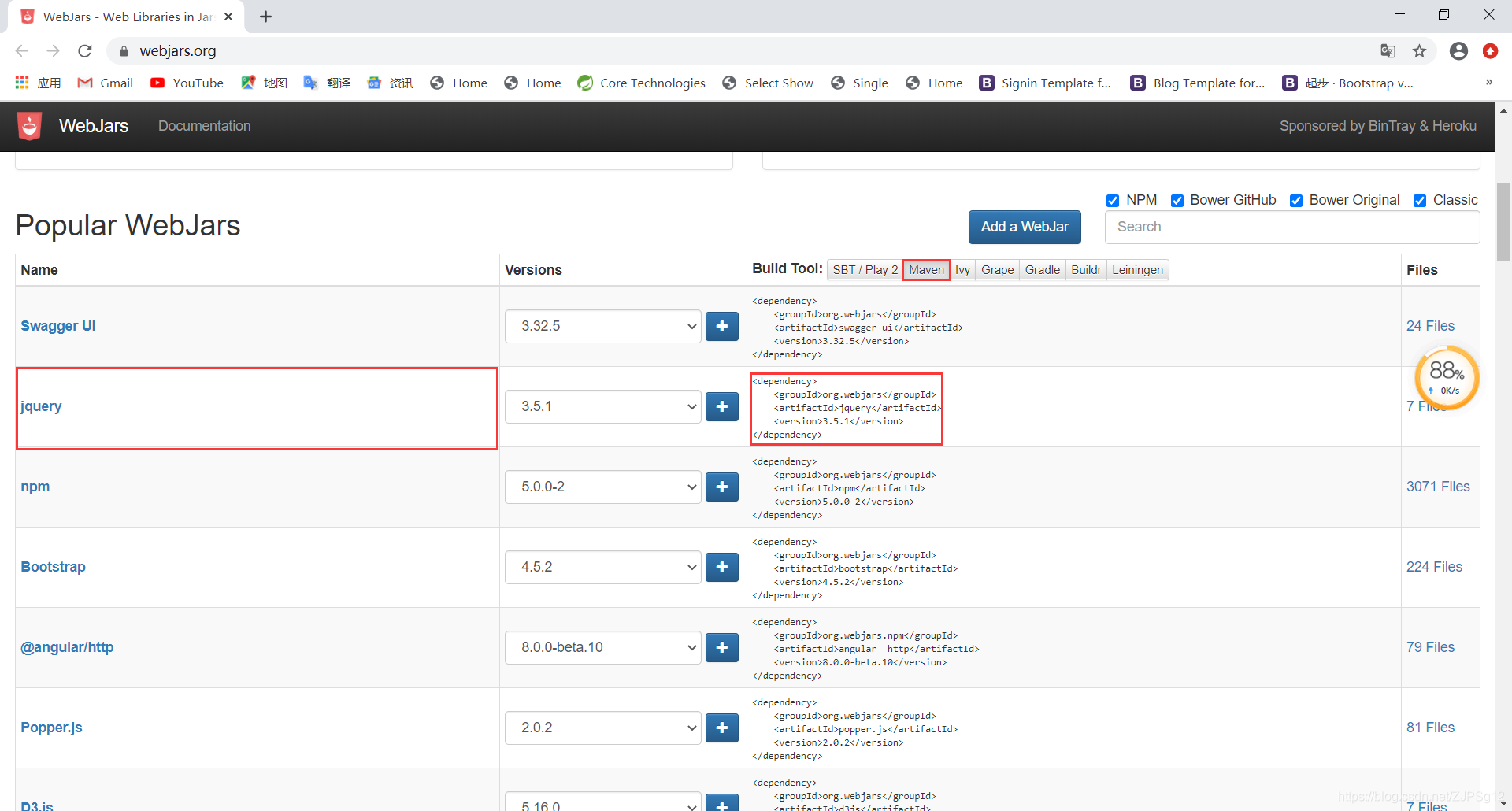Select the Ivy build tool
The height and width of the screenshot is (811, 1512).
pyautogui.click(x=962, y=270)
